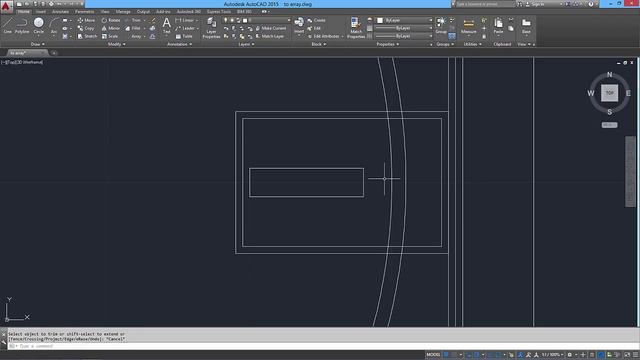Expand the Annotation panel
Viewport: 640px width, 360px height.
pyautogui.click(x=179, y=44)
